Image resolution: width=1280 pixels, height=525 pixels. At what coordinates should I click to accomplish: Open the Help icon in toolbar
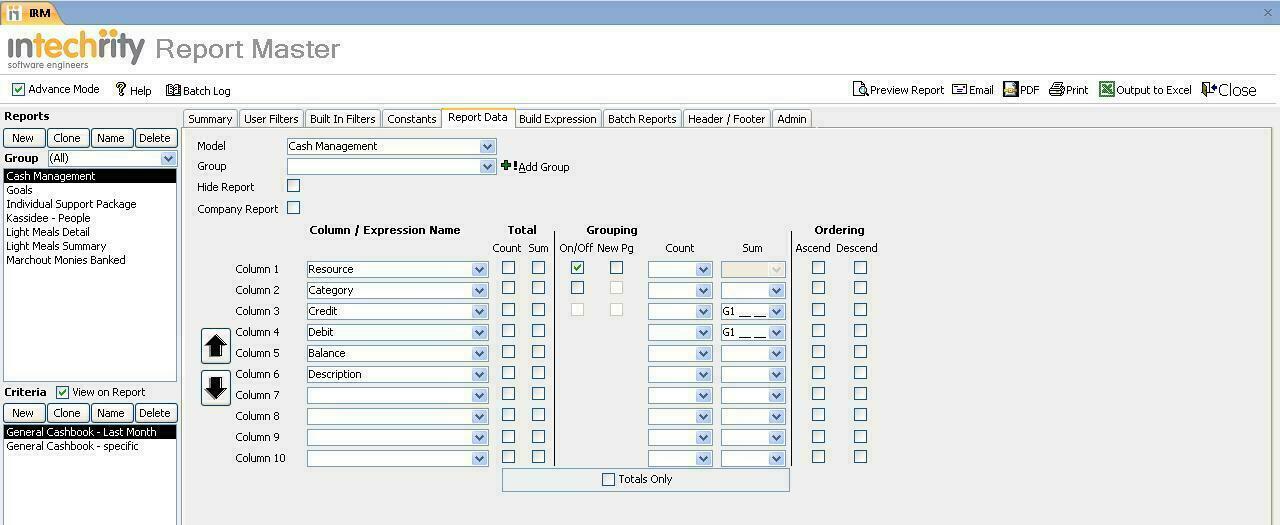click(121, 90)
